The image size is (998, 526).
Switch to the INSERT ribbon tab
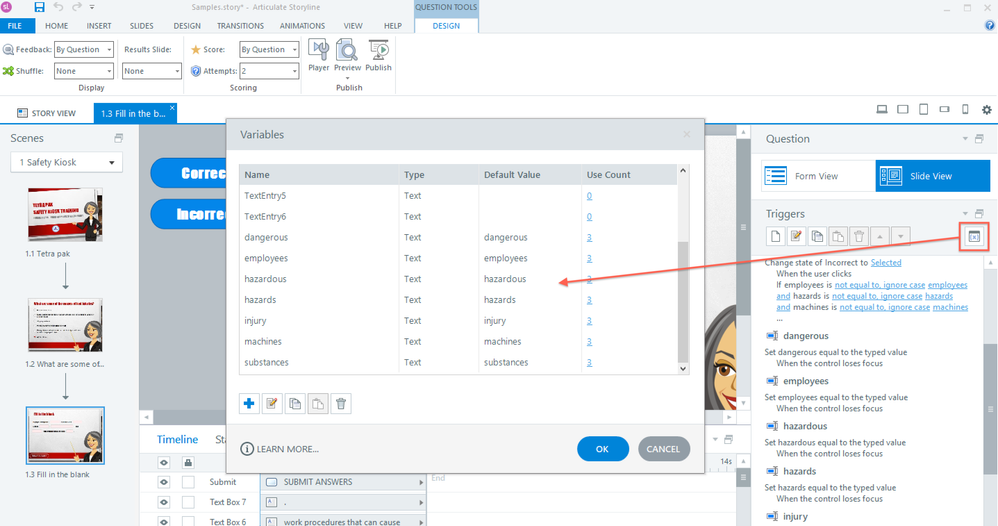99,26
